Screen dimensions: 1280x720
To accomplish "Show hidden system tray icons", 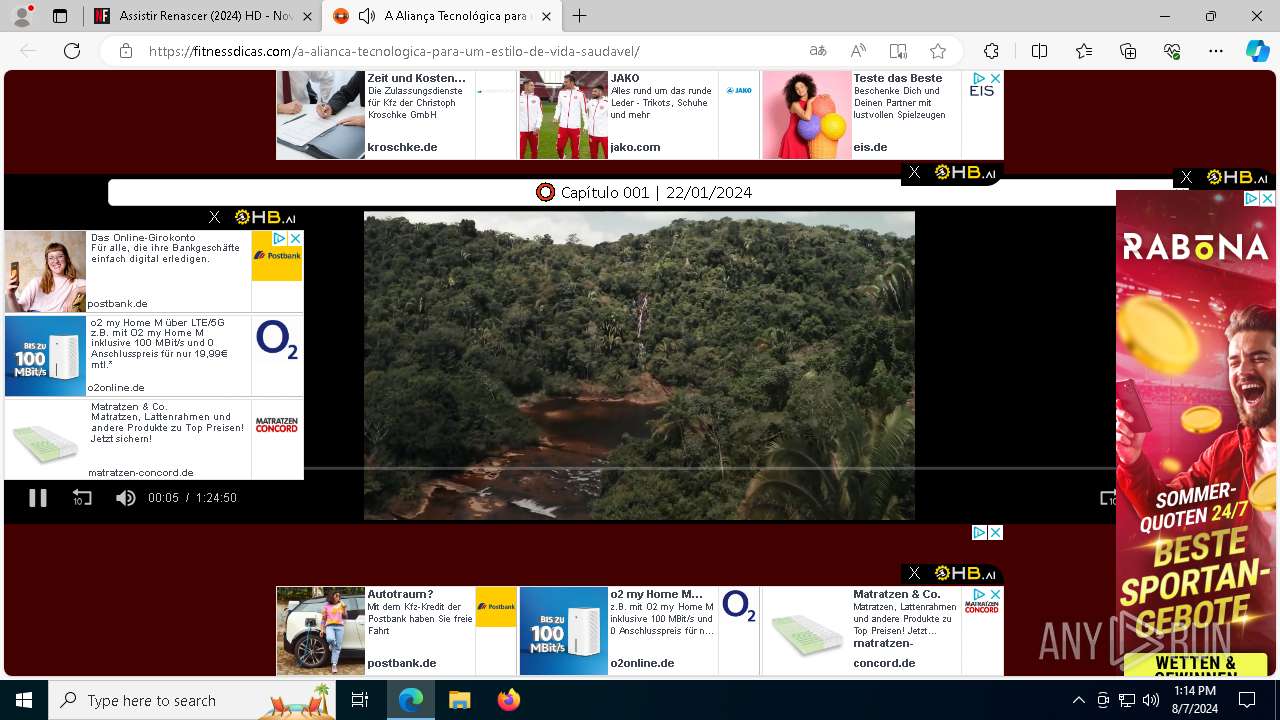I will (x=1078, y=700).
